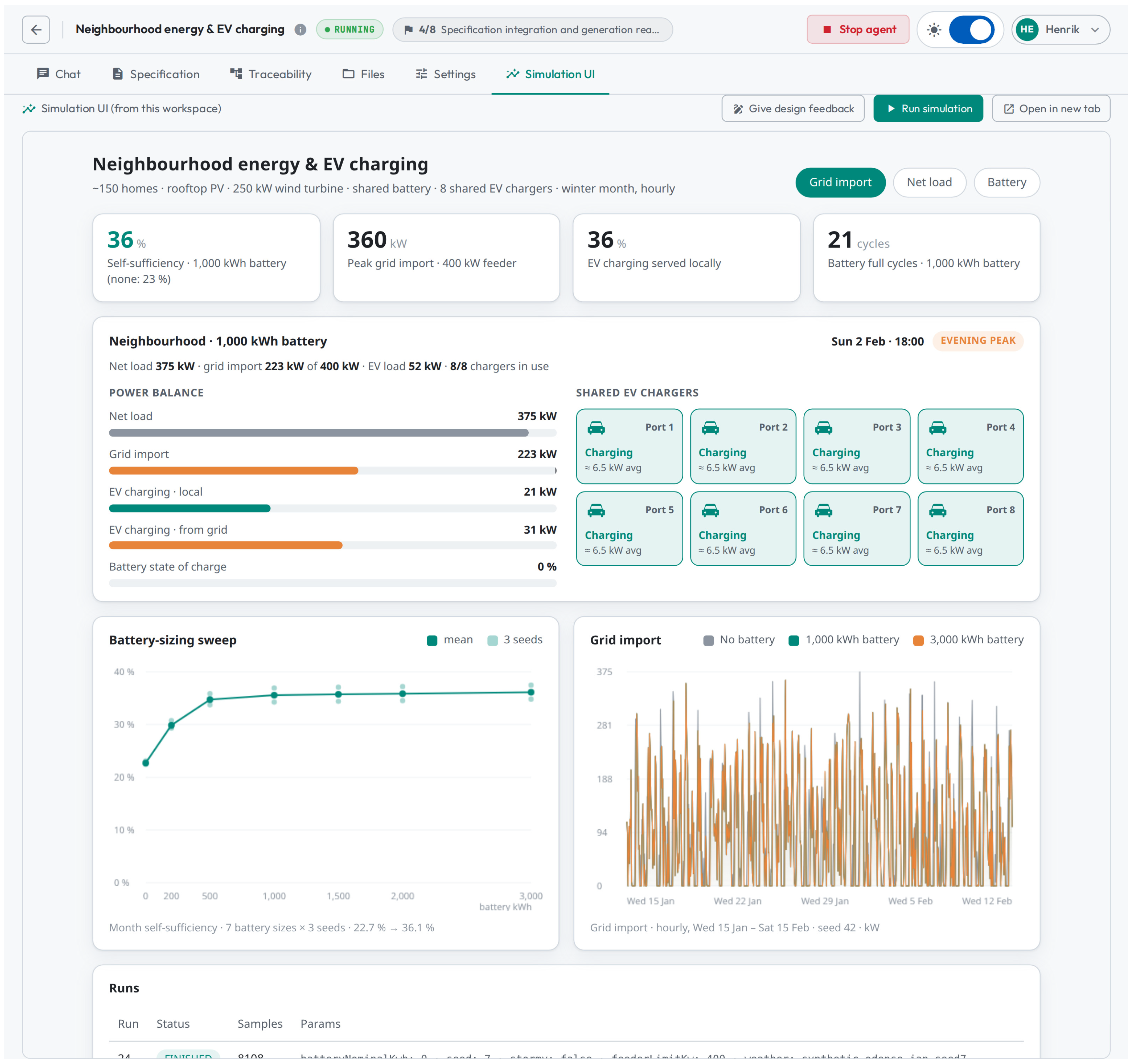The image size is (1134, 1064).
Task: Click the 360 kW peak grid import card
Action: tap(446, 258)
